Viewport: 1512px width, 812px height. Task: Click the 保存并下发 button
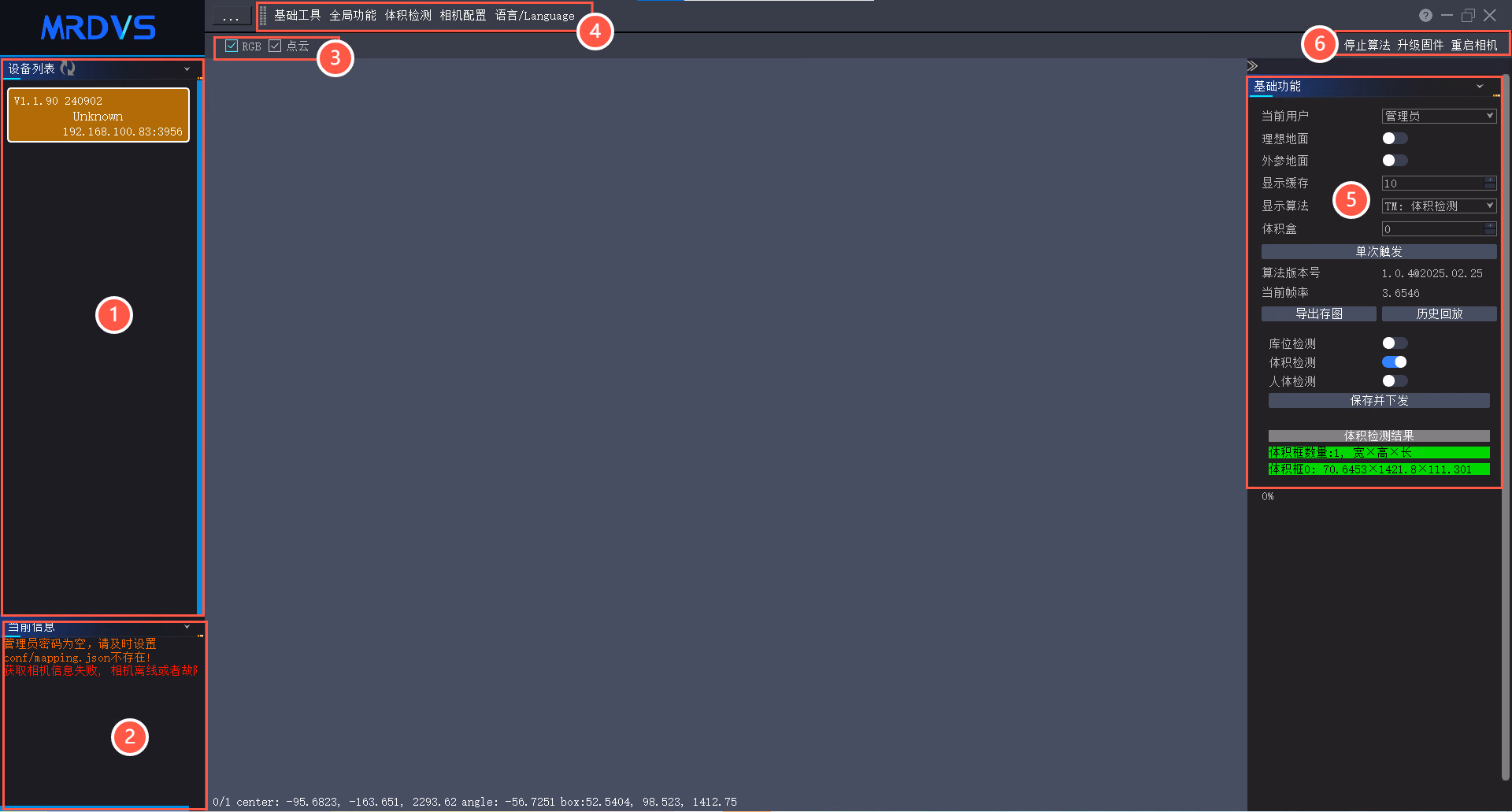click(x=1379, y=400)
